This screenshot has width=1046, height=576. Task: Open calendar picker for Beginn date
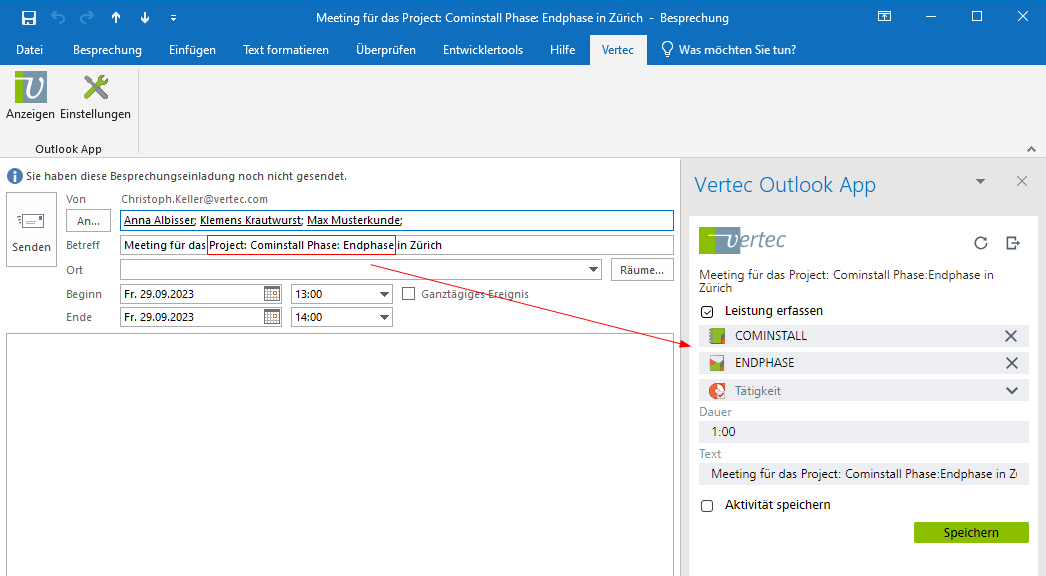pos(272,294)
